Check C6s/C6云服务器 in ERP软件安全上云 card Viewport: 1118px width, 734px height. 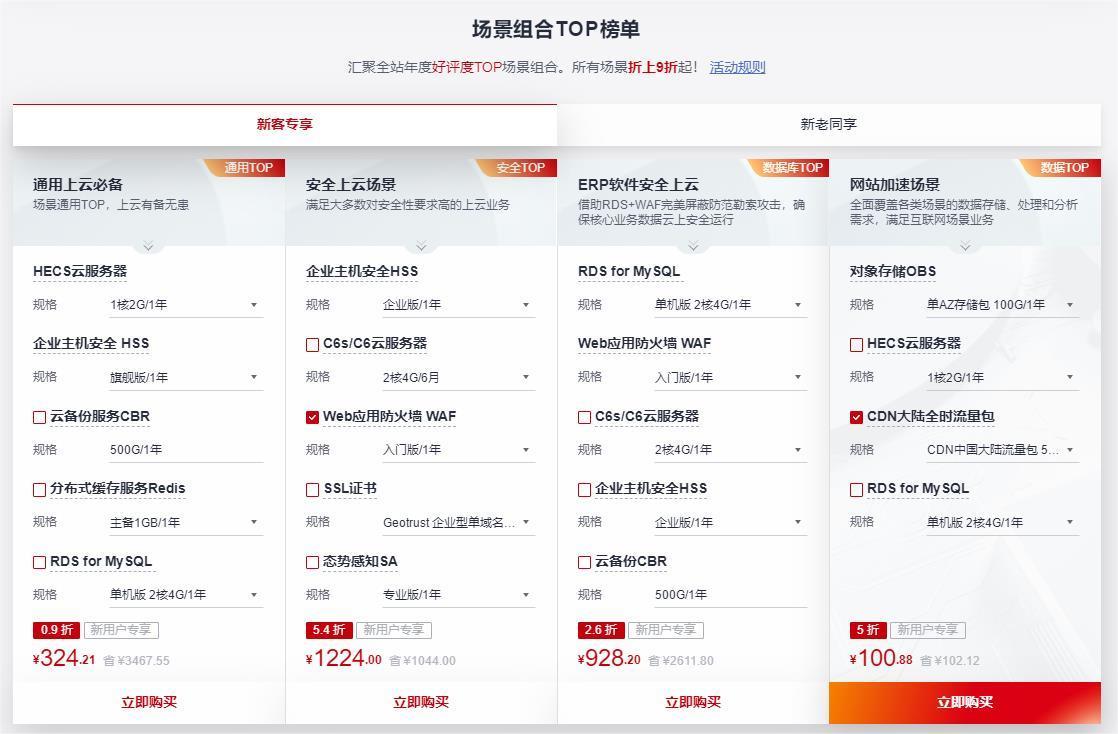584,417
